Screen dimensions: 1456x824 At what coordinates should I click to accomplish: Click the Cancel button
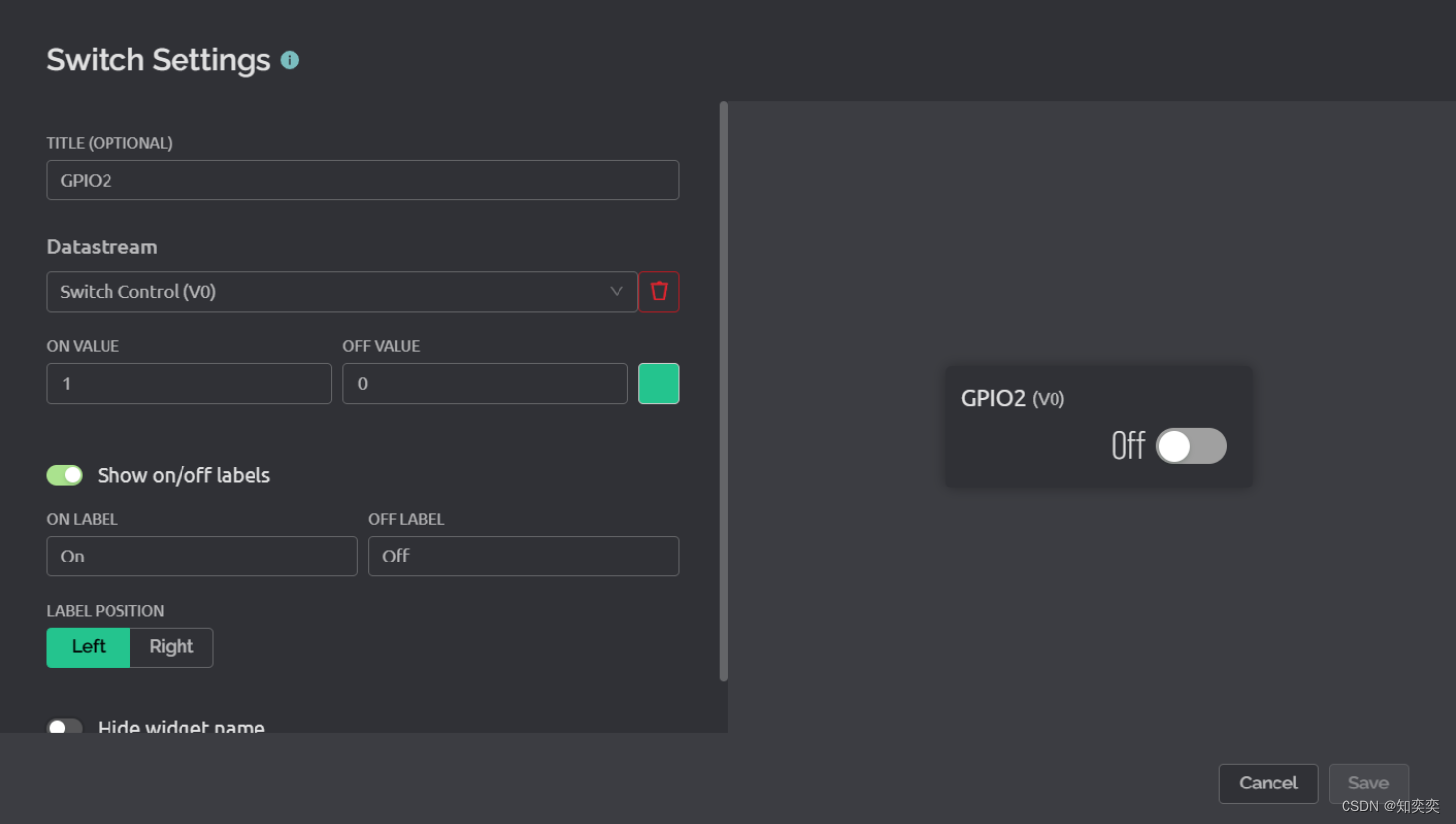click(1269, 784)
